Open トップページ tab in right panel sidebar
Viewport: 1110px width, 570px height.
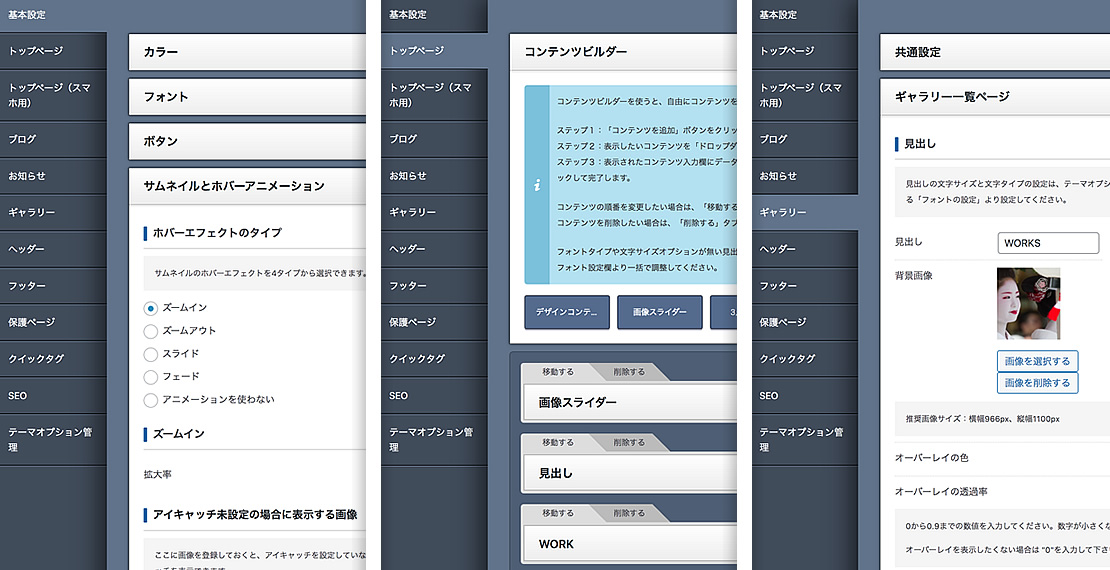pos(805,51)
